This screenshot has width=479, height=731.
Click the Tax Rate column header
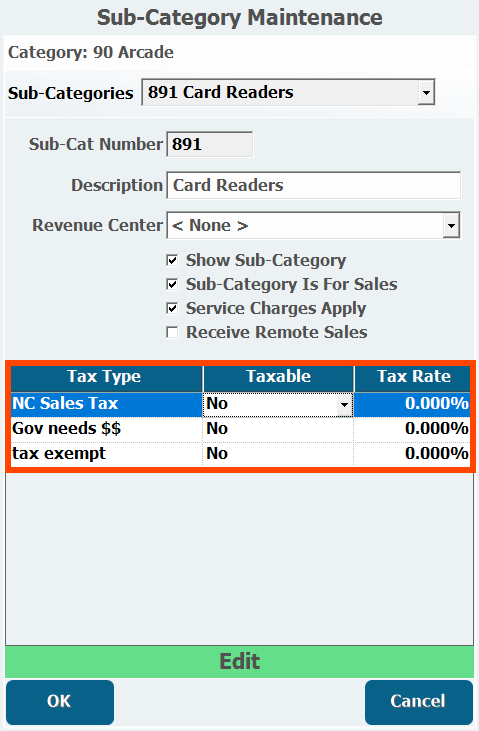tap(412, 377)
